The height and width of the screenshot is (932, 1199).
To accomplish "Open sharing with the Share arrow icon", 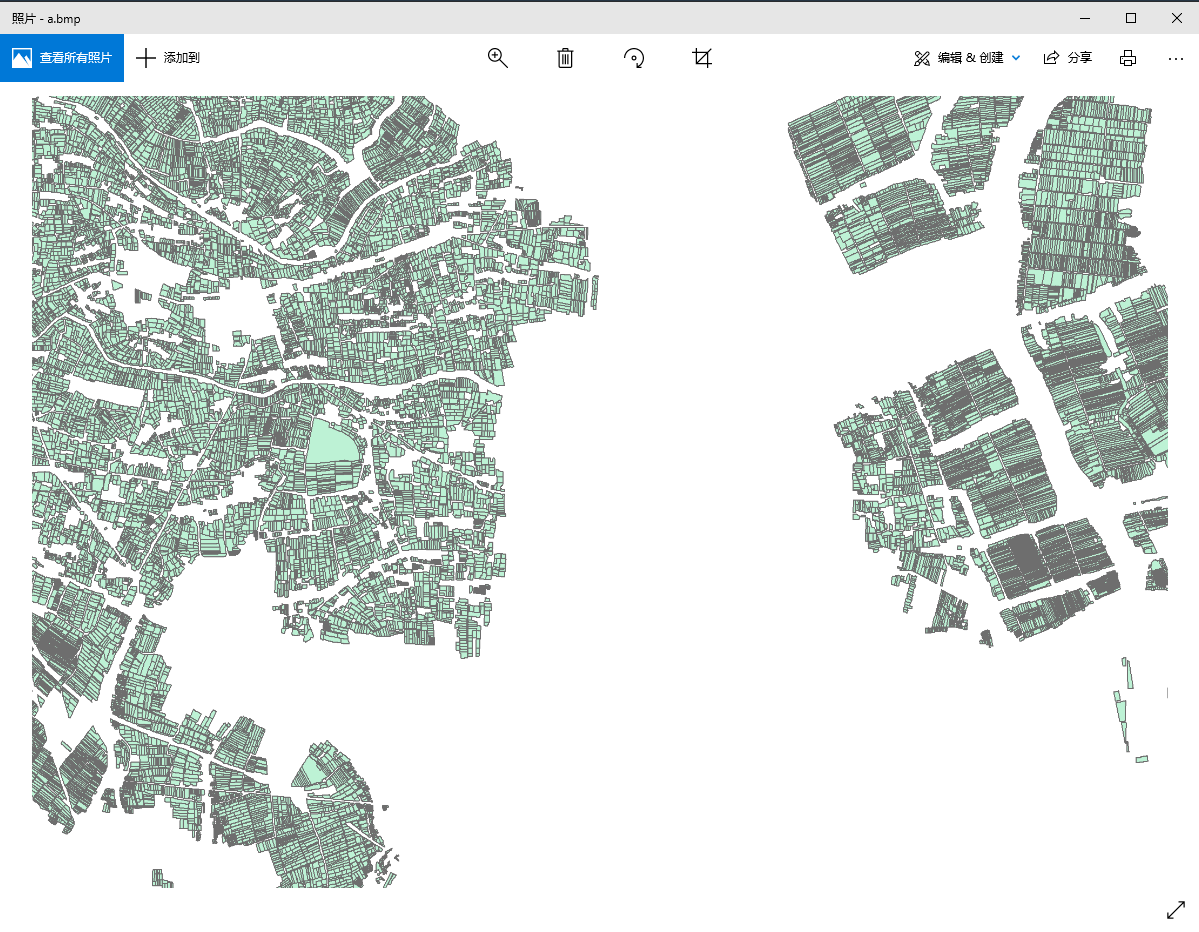I will (x=1051, y=57).
